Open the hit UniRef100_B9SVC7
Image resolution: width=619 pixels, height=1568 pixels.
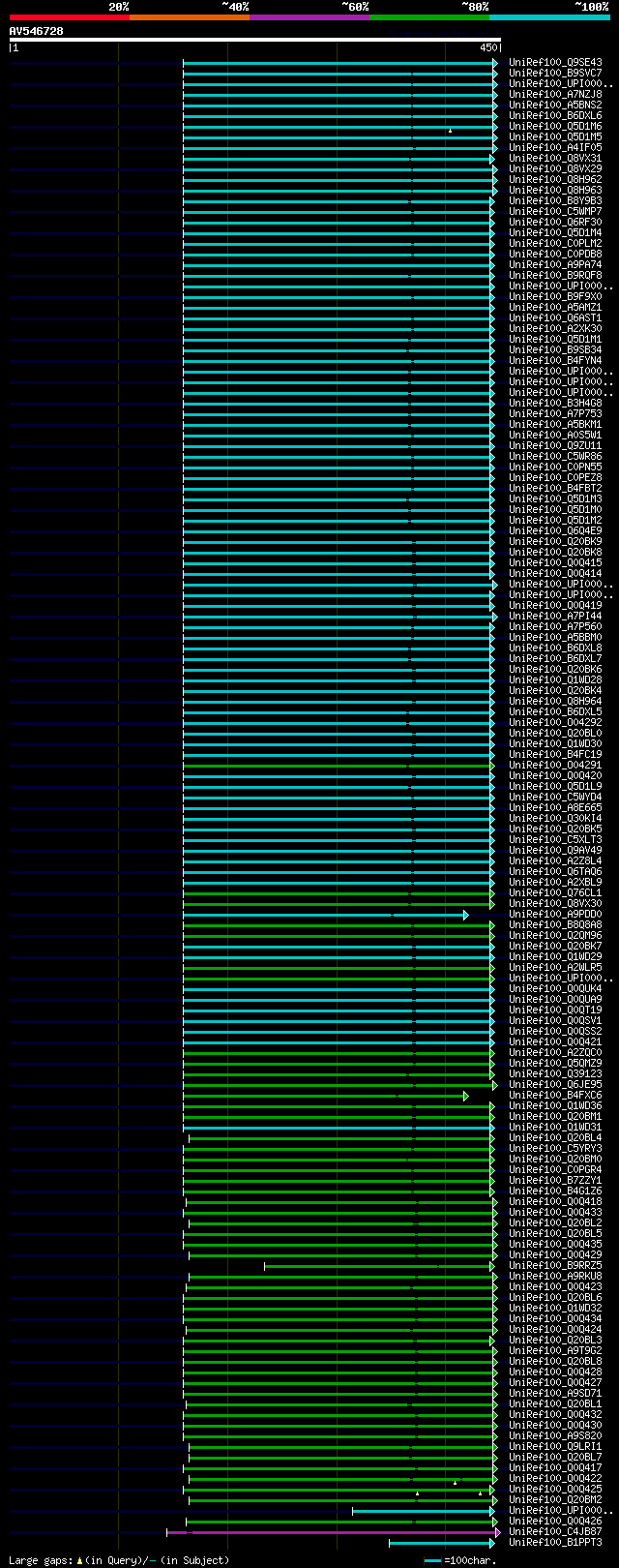(555, 73)
